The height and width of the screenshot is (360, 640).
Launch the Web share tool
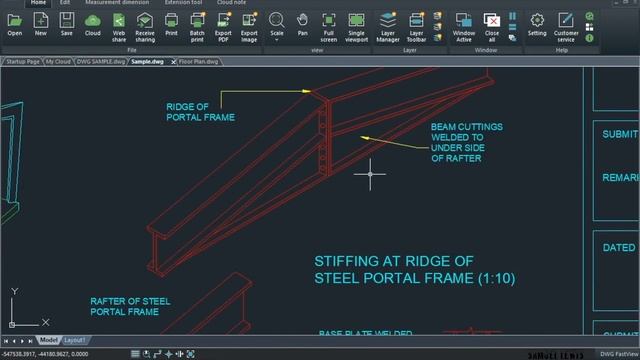pyautogui.click(x=119, y=27)
